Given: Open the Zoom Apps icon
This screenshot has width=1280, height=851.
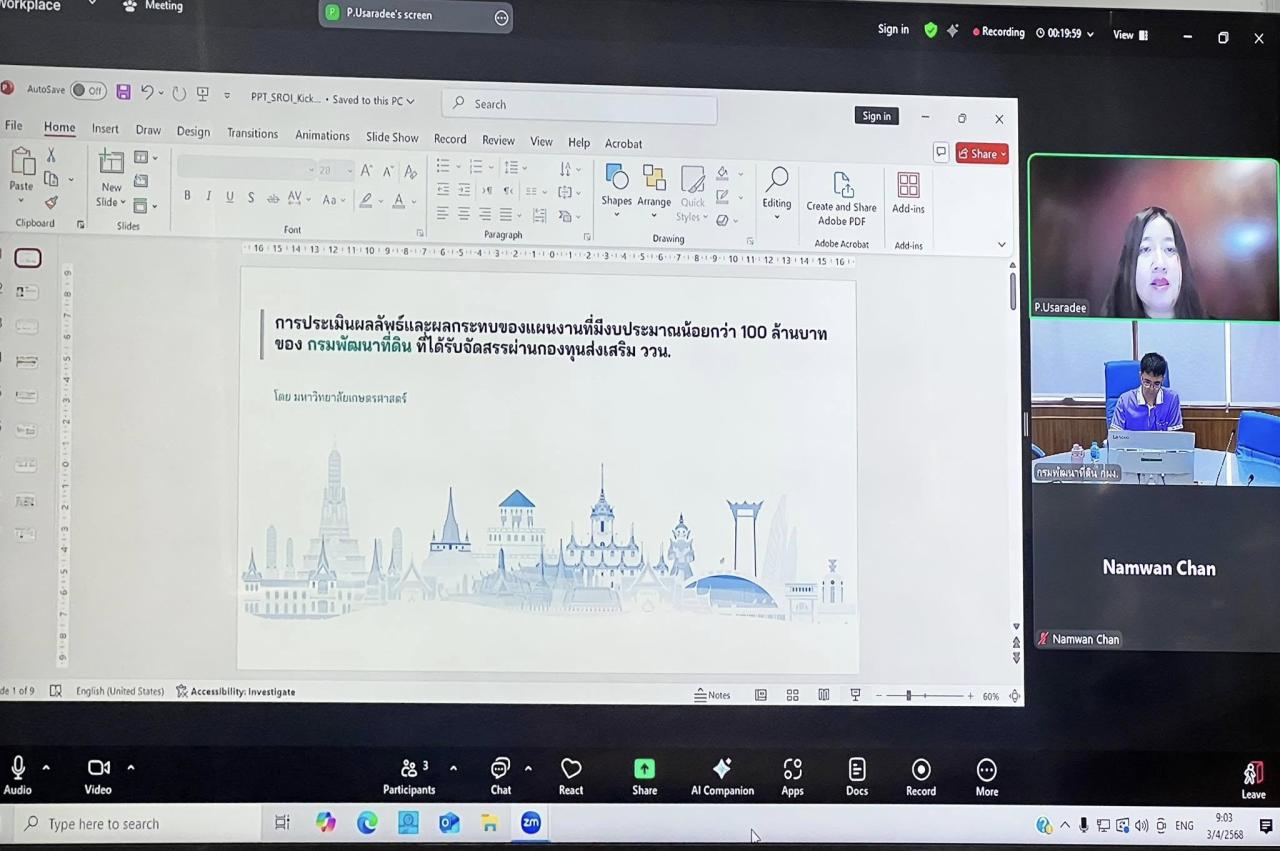Looking at the screenshot, I should (x=792, y=769).
